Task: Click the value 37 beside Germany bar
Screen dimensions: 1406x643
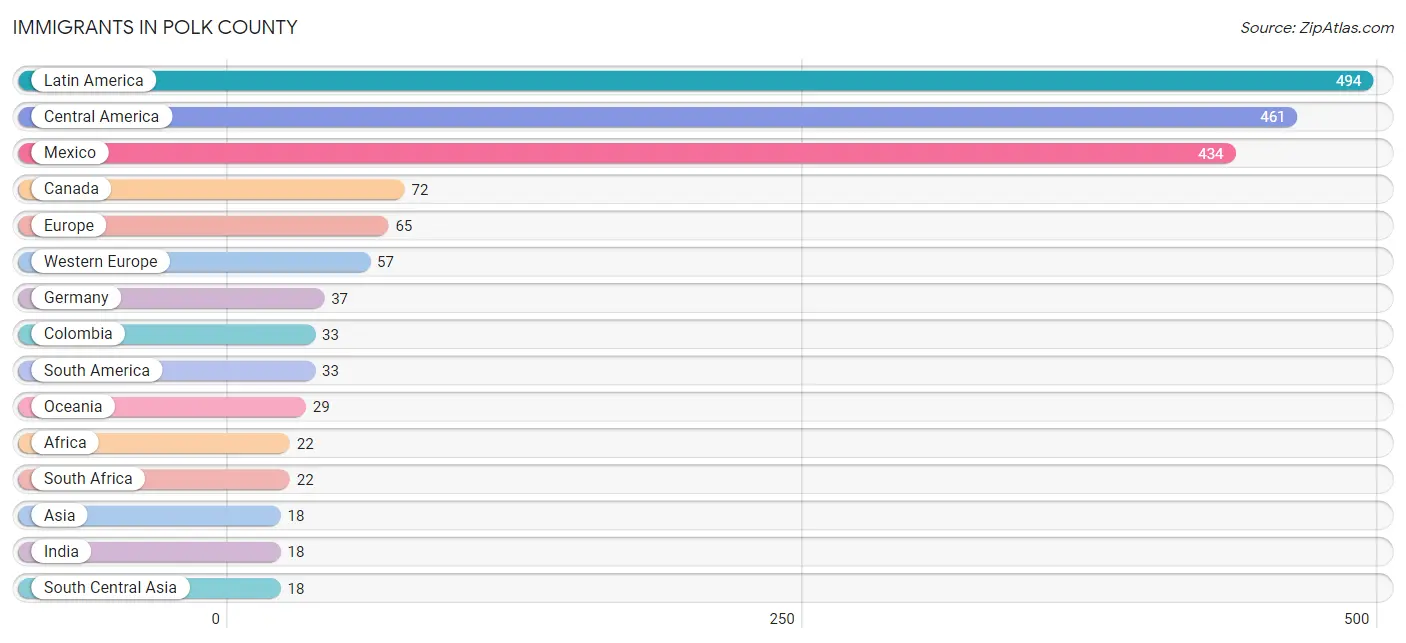Action: 339,298
